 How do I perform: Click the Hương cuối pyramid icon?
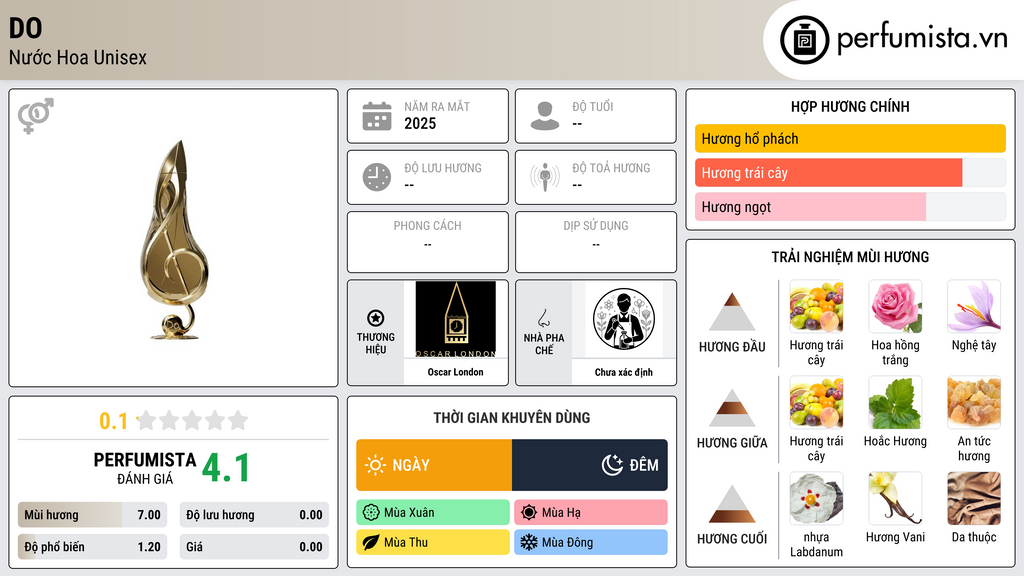pyautogui.click(x=732, y=504)
